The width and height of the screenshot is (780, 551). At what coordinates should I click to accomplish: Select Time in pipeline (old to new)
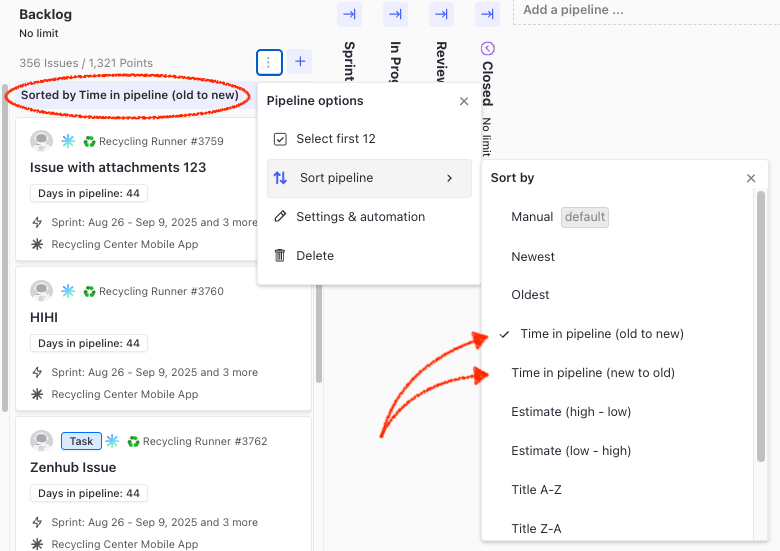(x=601, y=334)
